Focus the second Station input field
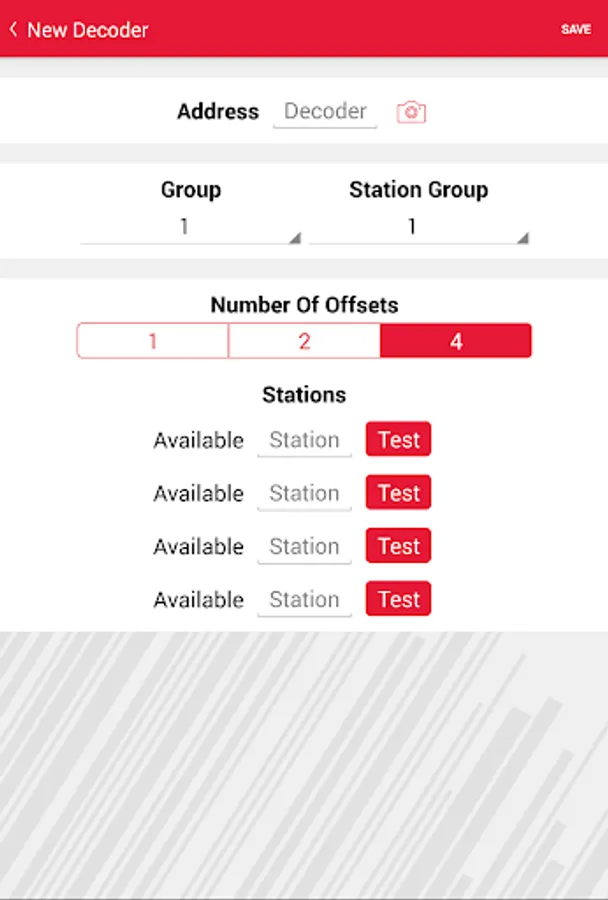 pos(304,493)
